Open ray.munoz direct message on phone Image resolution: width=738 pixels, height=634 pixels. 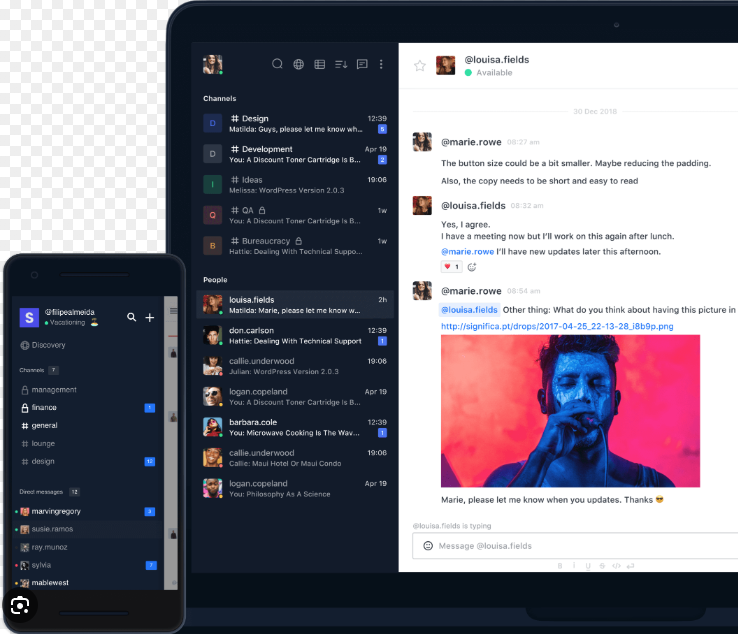pos(88,547)
